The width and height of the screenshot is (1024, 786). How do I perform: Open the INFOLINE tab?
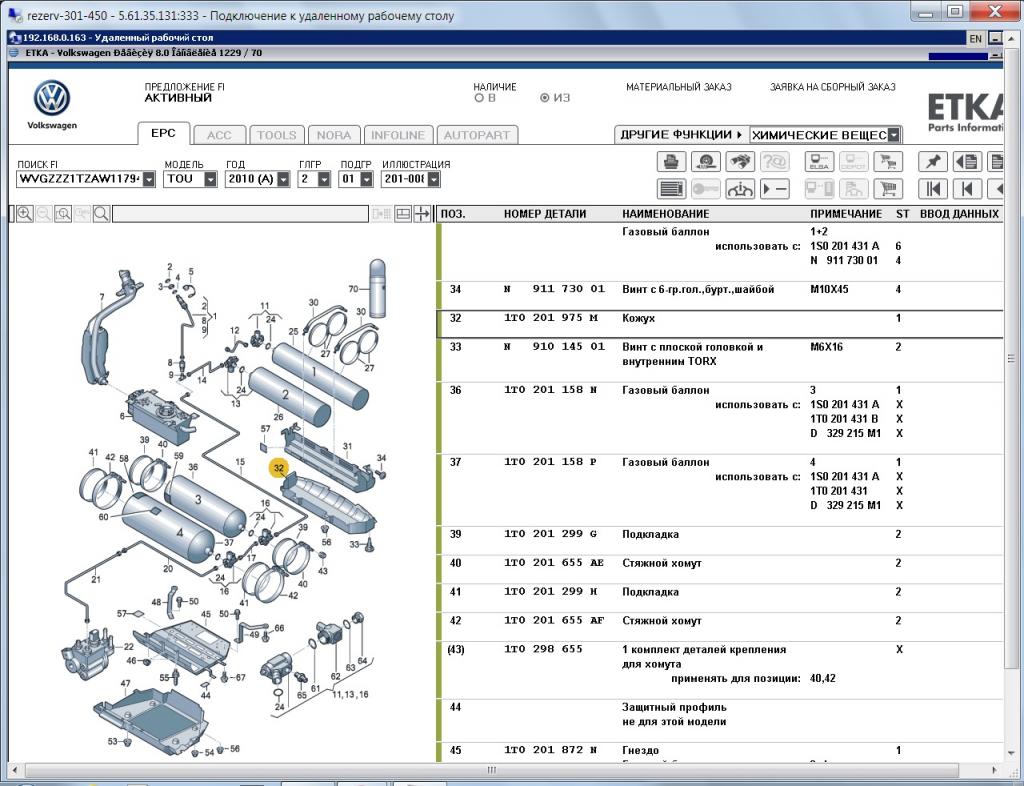pos(398,135)
